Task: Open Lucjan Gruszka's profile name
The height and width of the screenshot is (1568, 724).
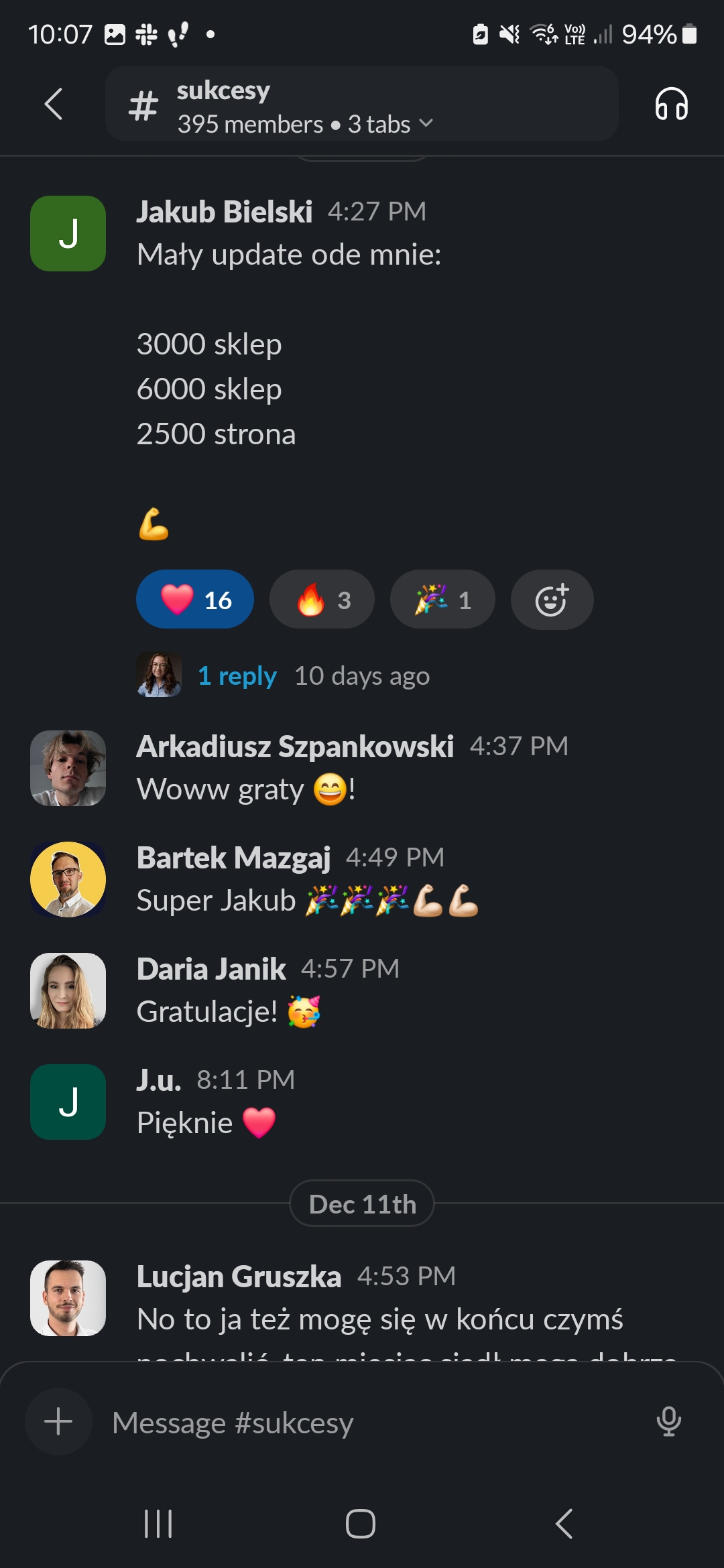Action: (x=239, y=1277)
